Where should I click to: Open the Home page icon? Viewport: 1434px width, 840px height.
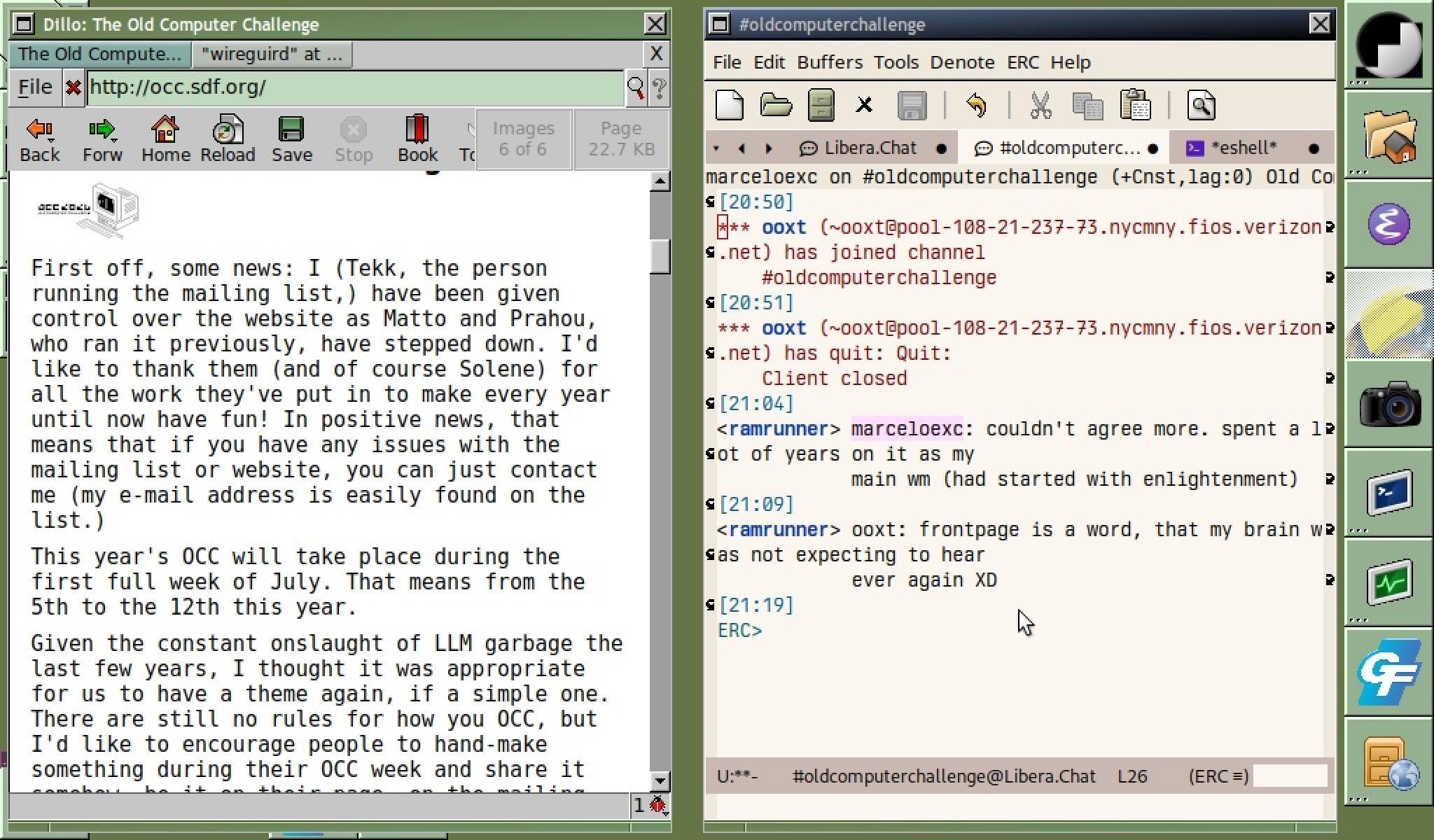[165, 139]
